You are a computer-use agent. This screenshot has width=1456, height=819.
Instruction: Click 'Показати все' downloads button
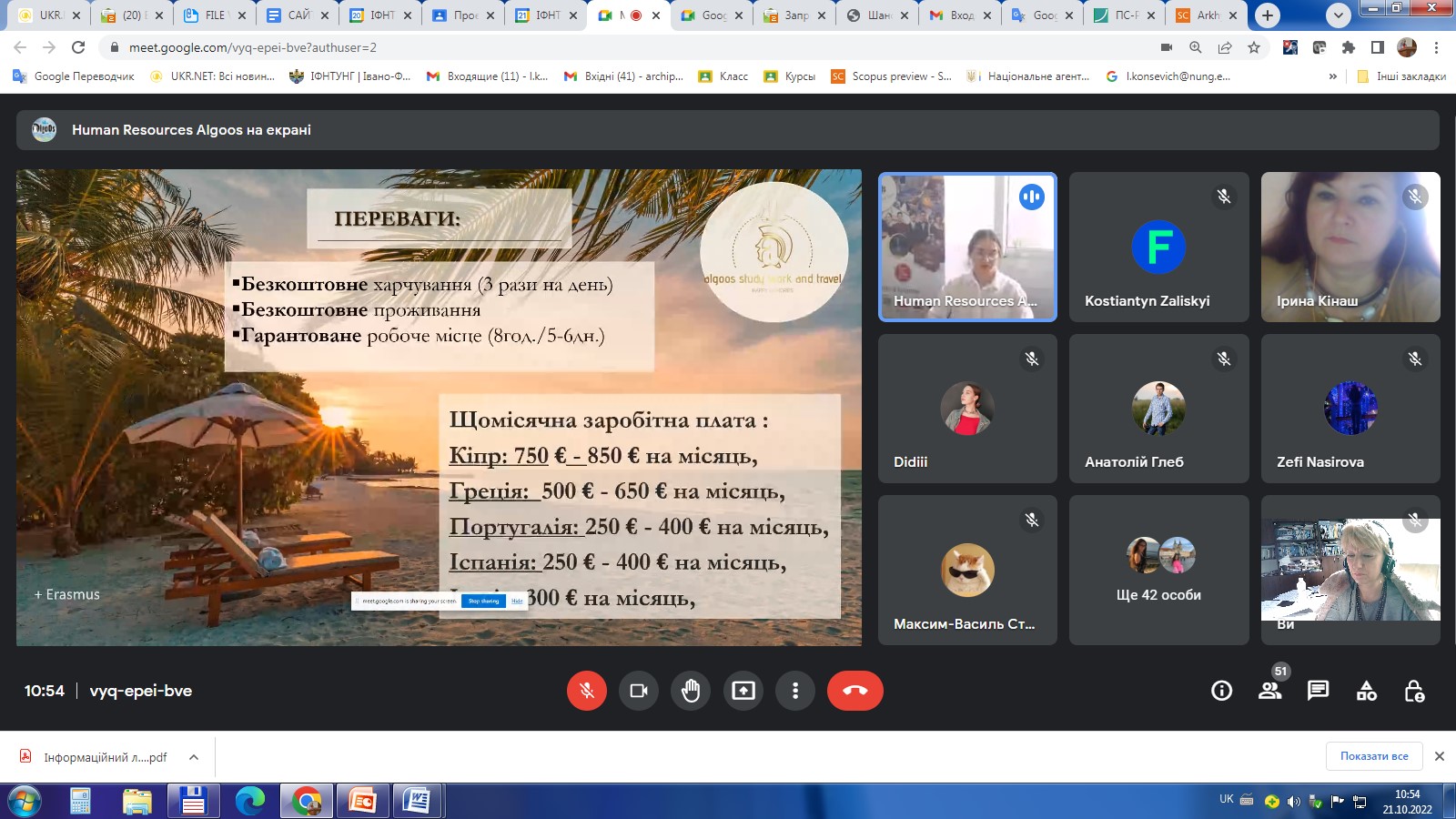[x=1373, y=756]
